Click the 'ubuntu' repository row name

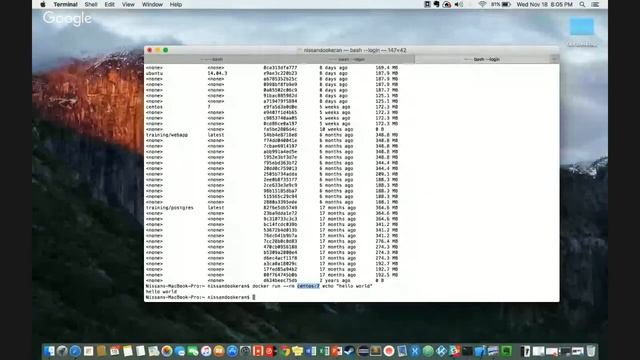point(154,73)
